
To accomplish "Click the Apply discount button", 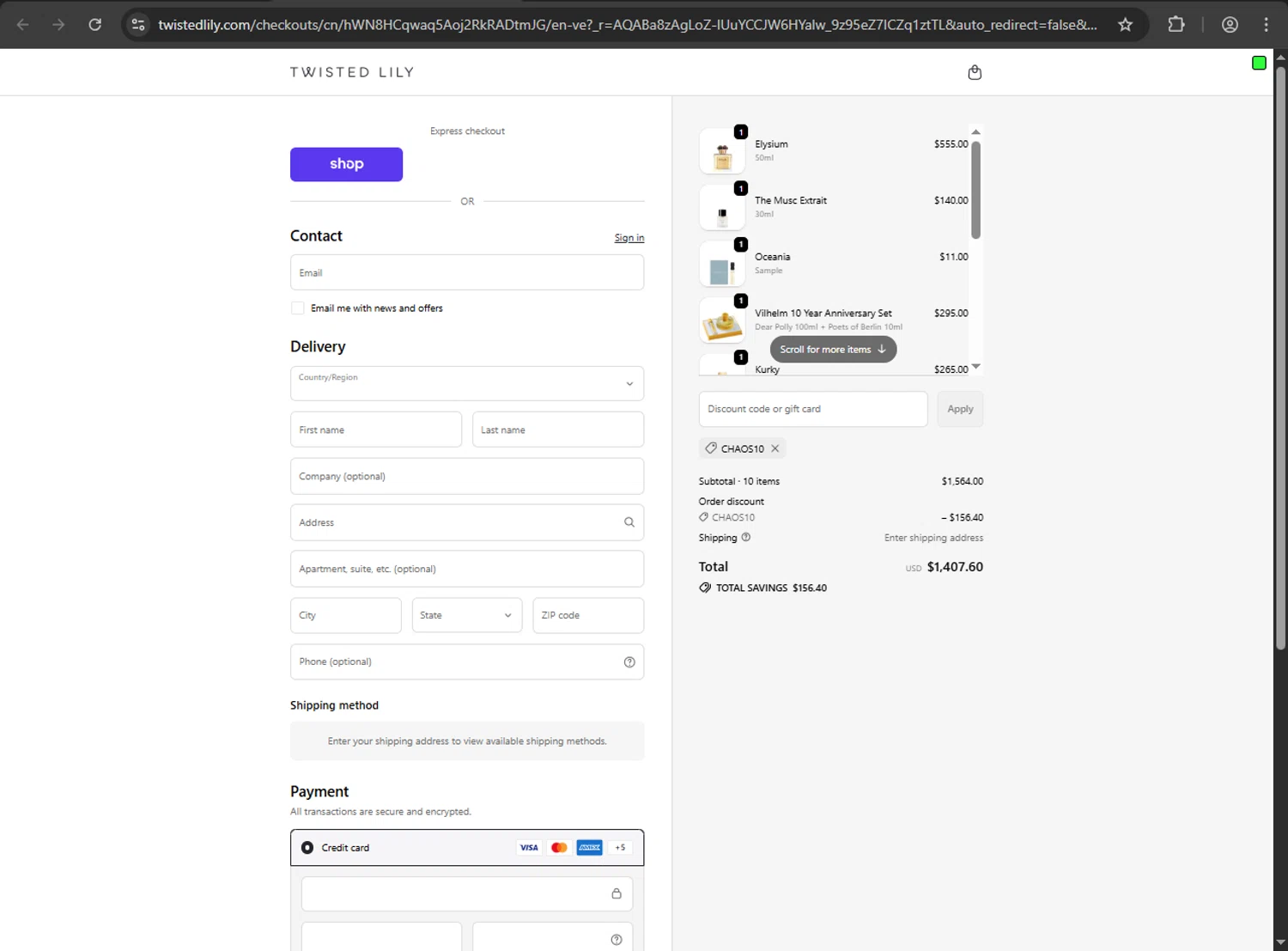I will coord(960,409).
